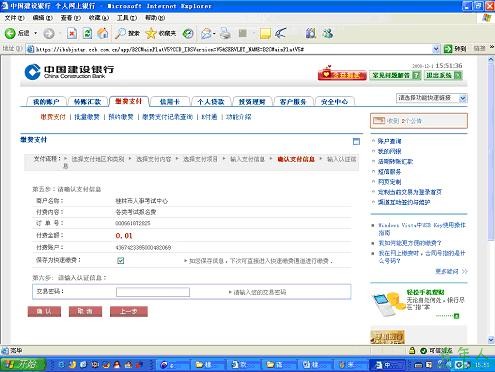Click the browser address URL field
Screen dimensions: 495x372
point(233,49)
